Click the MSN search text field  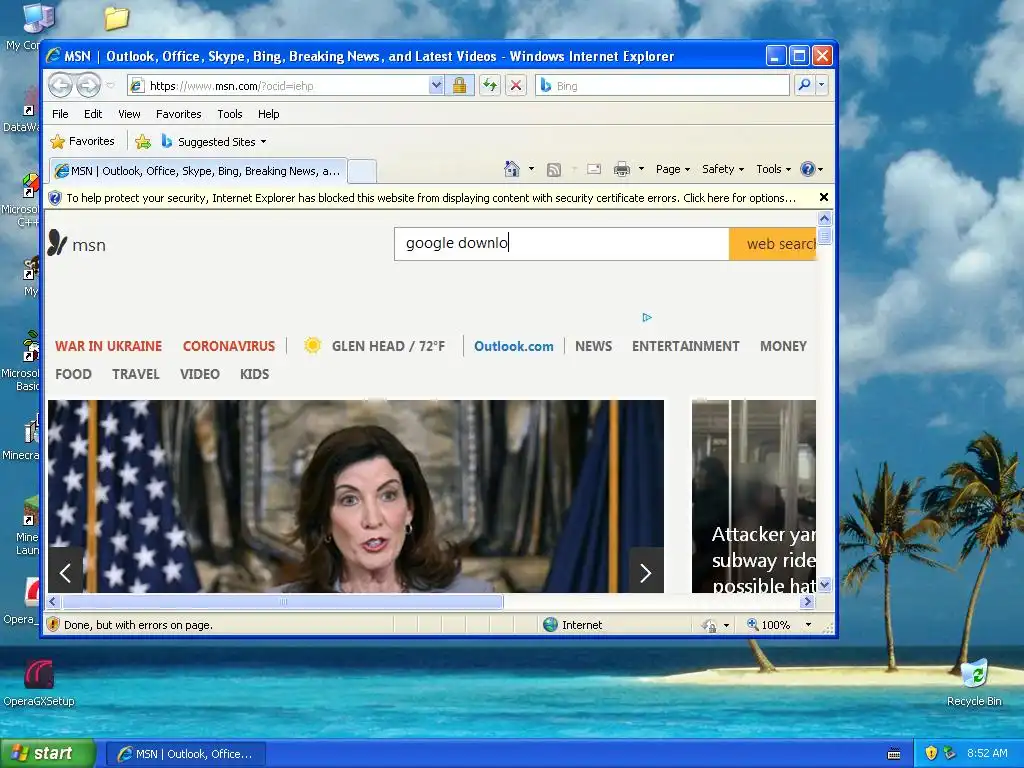562,244
